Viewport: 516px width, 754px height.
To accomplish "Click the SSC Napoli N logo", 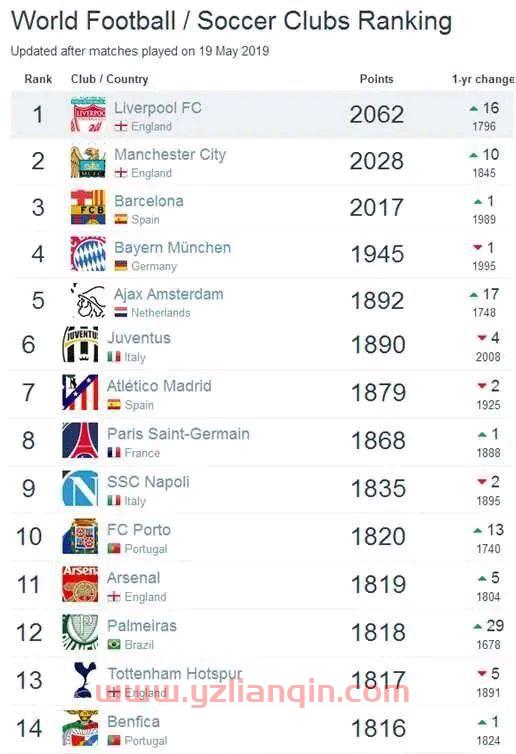I will 80,489.
